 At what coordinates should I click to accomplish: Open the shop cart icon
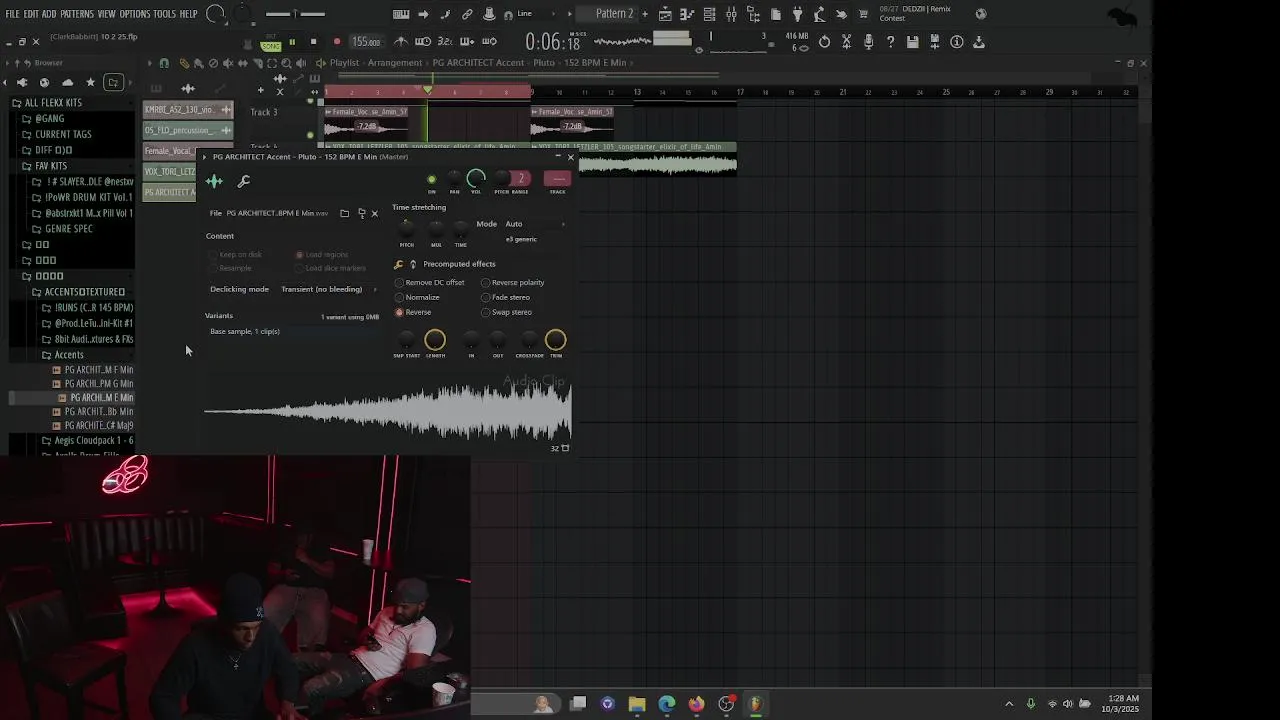tap(863, 14)
